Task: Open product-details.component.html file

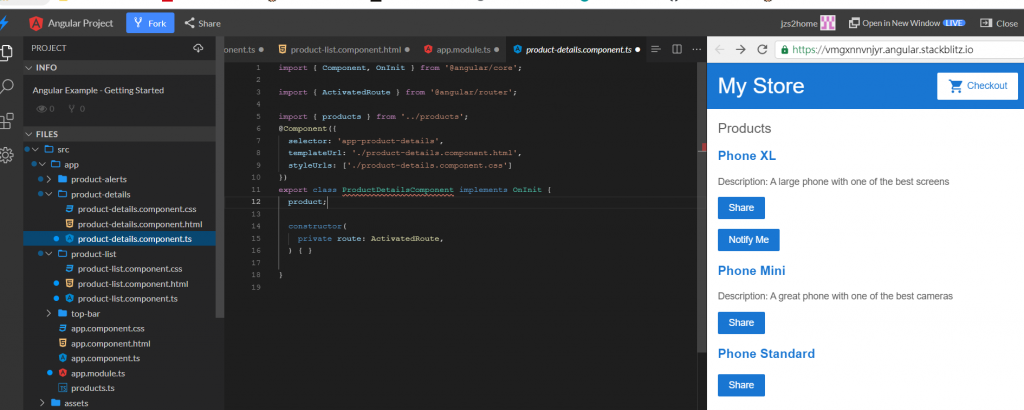Action: [140, 224]
